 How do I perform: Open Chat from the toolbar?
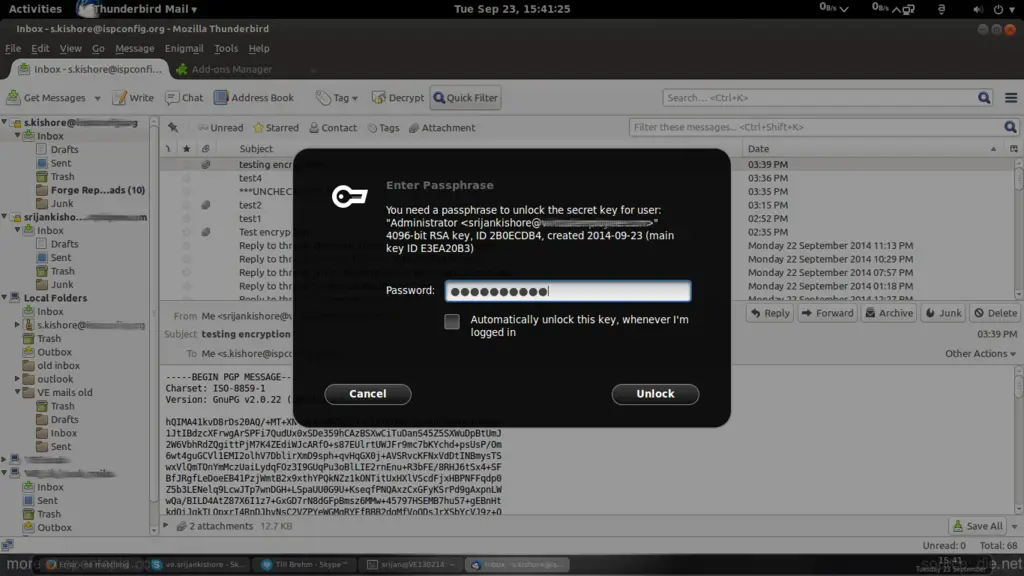coord(184,97)
